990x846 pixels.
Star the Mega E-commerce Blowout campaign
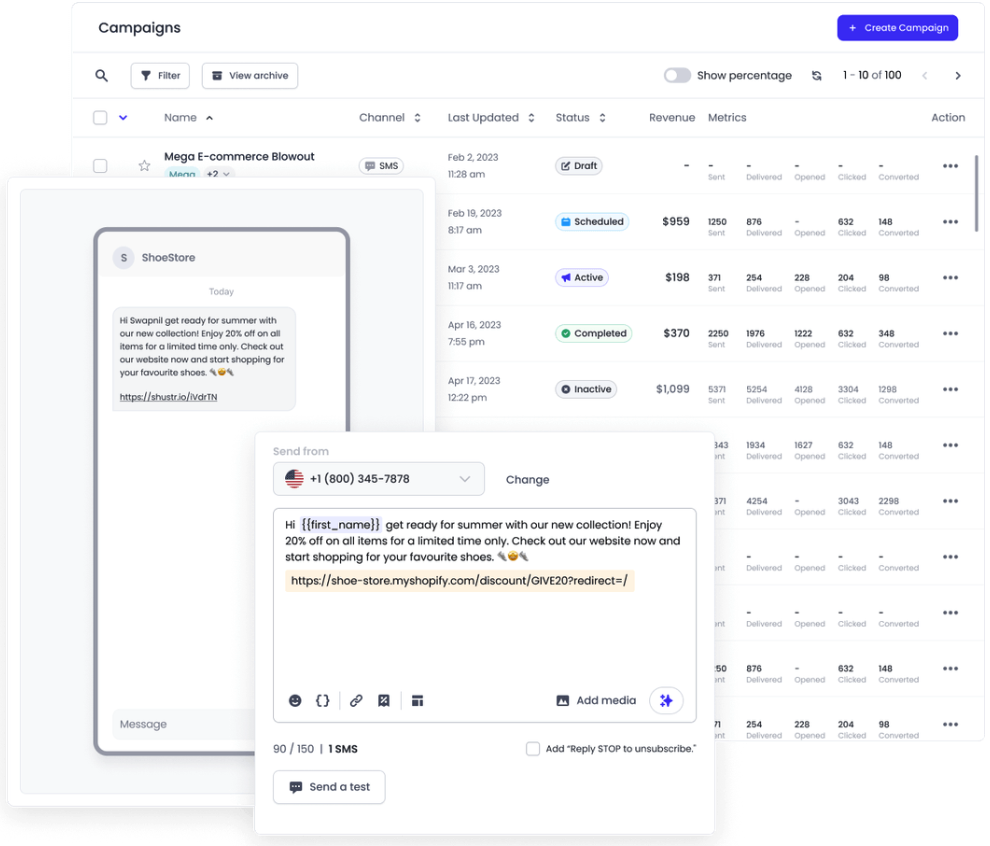[144, 166]
